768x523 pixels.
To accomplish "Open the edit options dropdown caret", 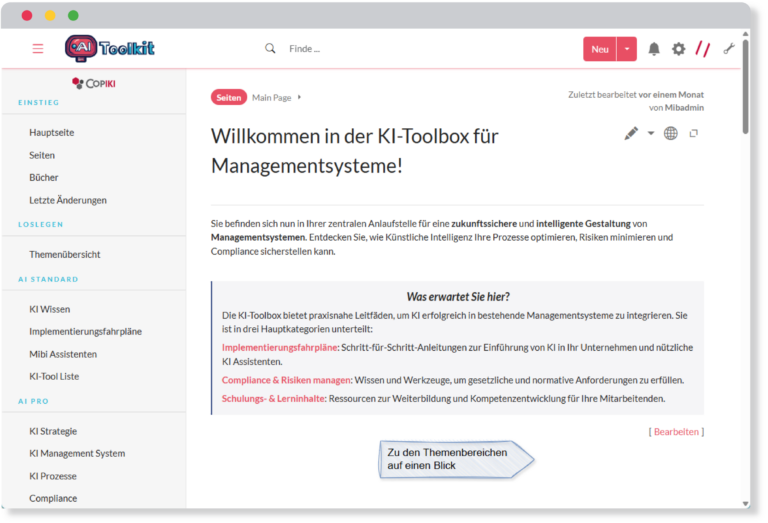I will (650, 133).
